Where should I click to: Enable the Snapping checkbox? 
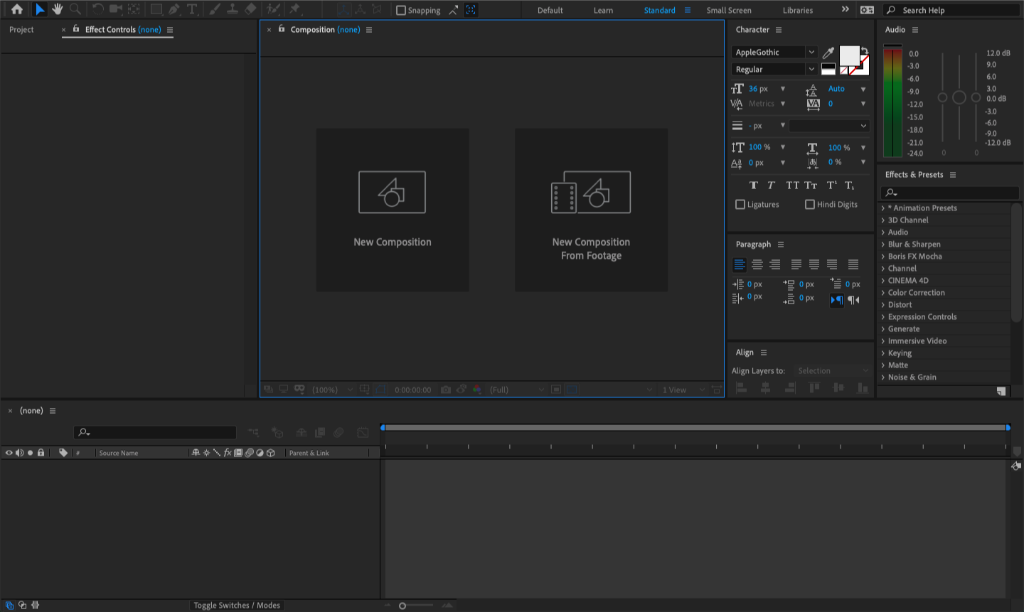coord(401,10)
